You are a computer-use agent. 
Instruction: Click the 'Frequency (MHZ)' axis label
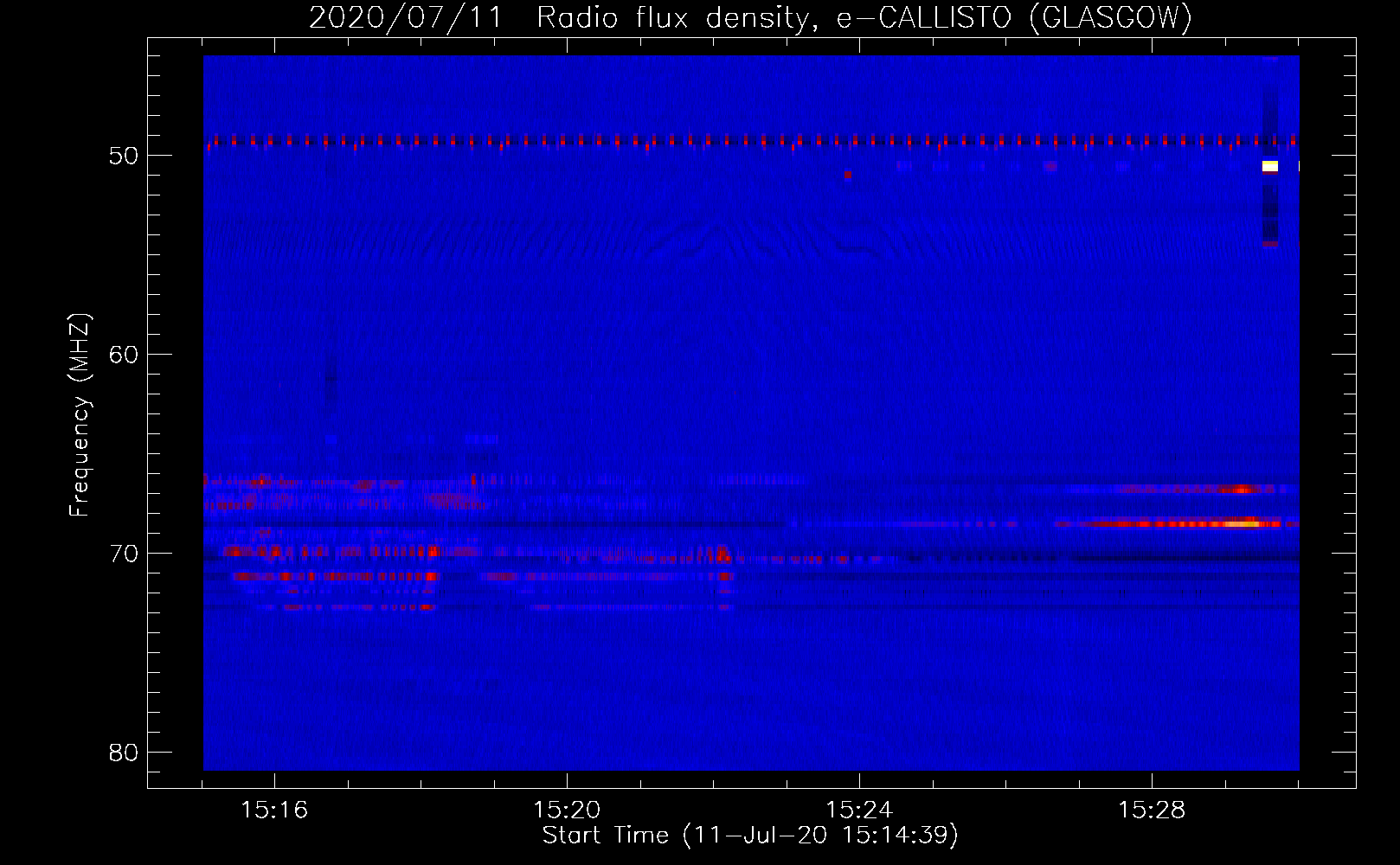pos(80,415)
